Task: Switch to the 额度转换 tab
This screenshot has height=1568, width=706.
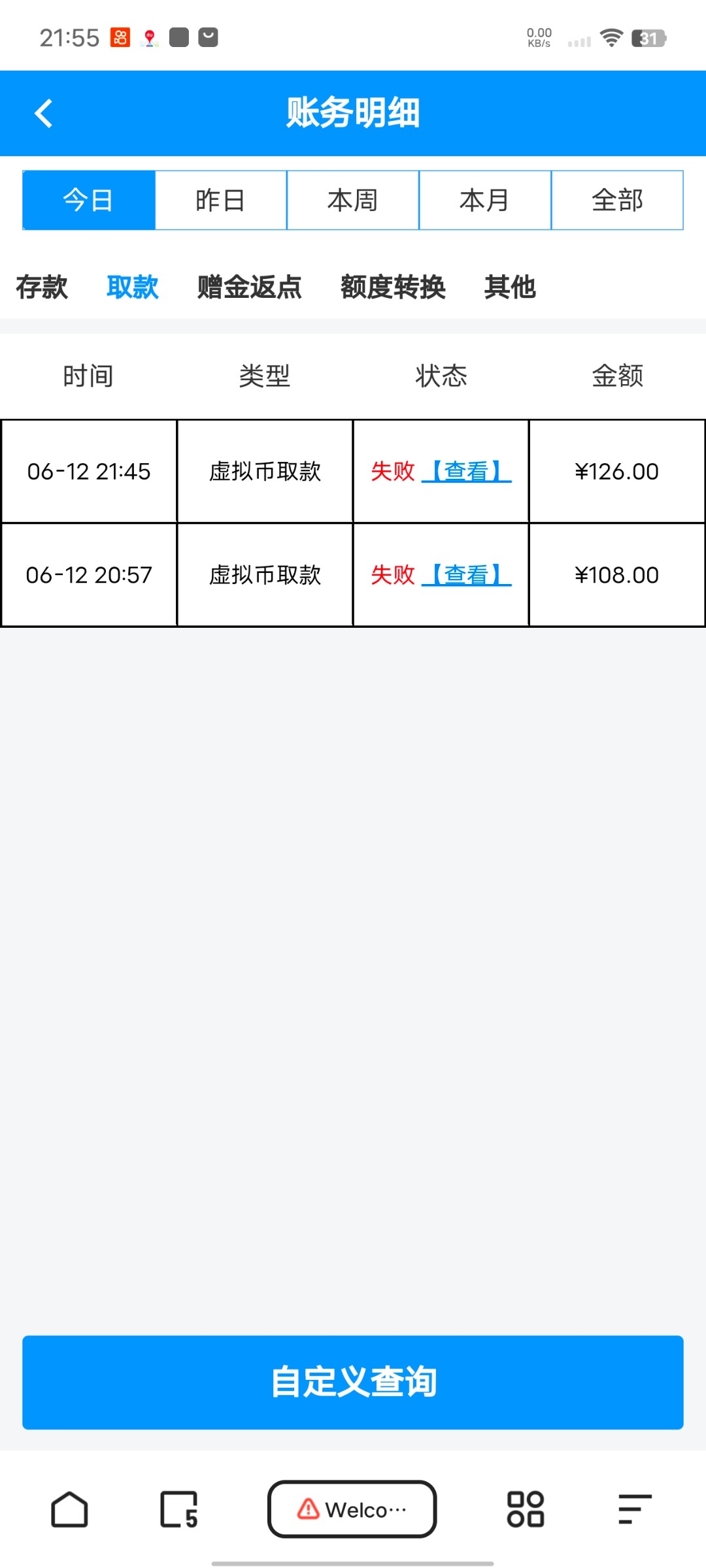Action: coord(393,287)
